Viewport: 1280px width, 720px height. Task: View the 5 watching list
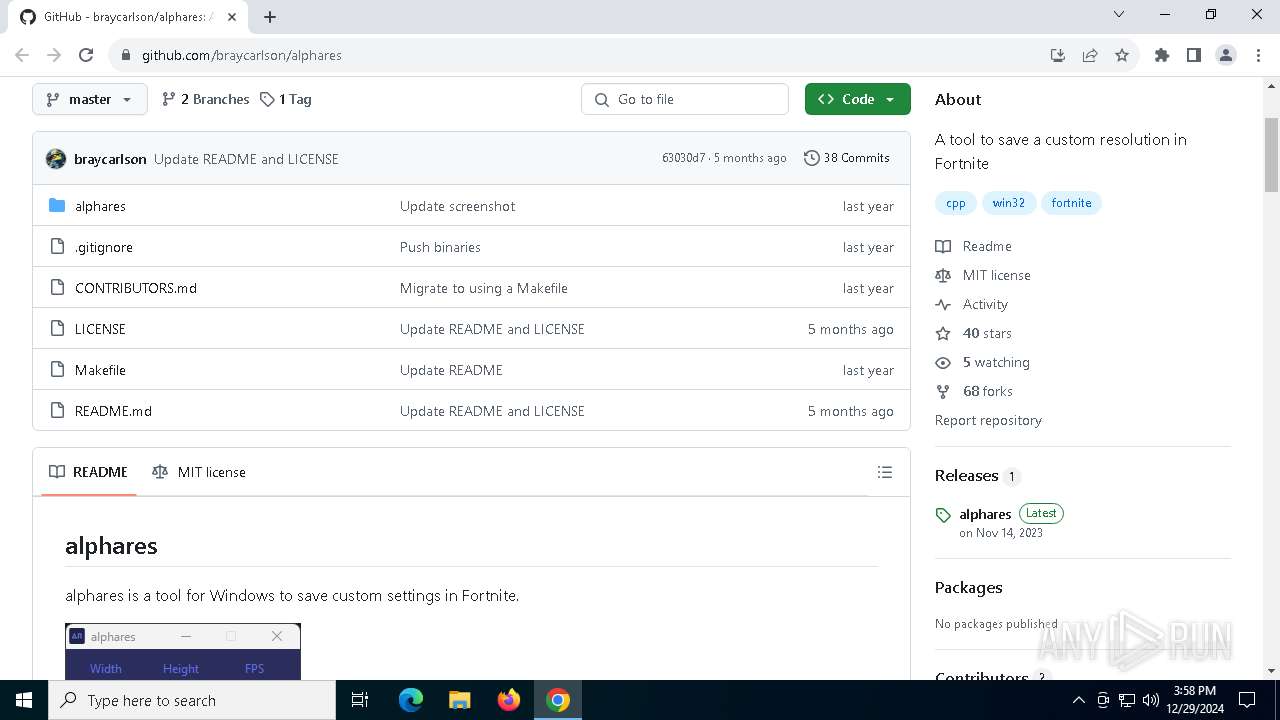[983, 362]
